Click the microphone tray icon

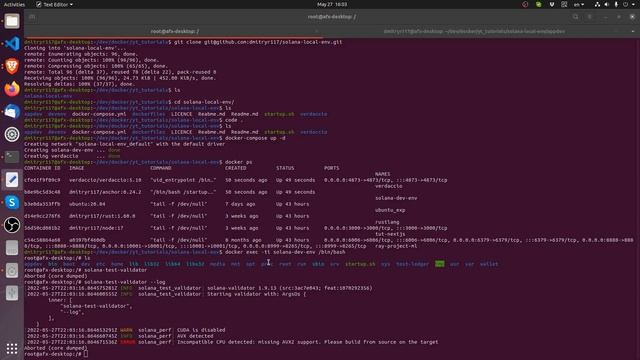pos(616,4)
